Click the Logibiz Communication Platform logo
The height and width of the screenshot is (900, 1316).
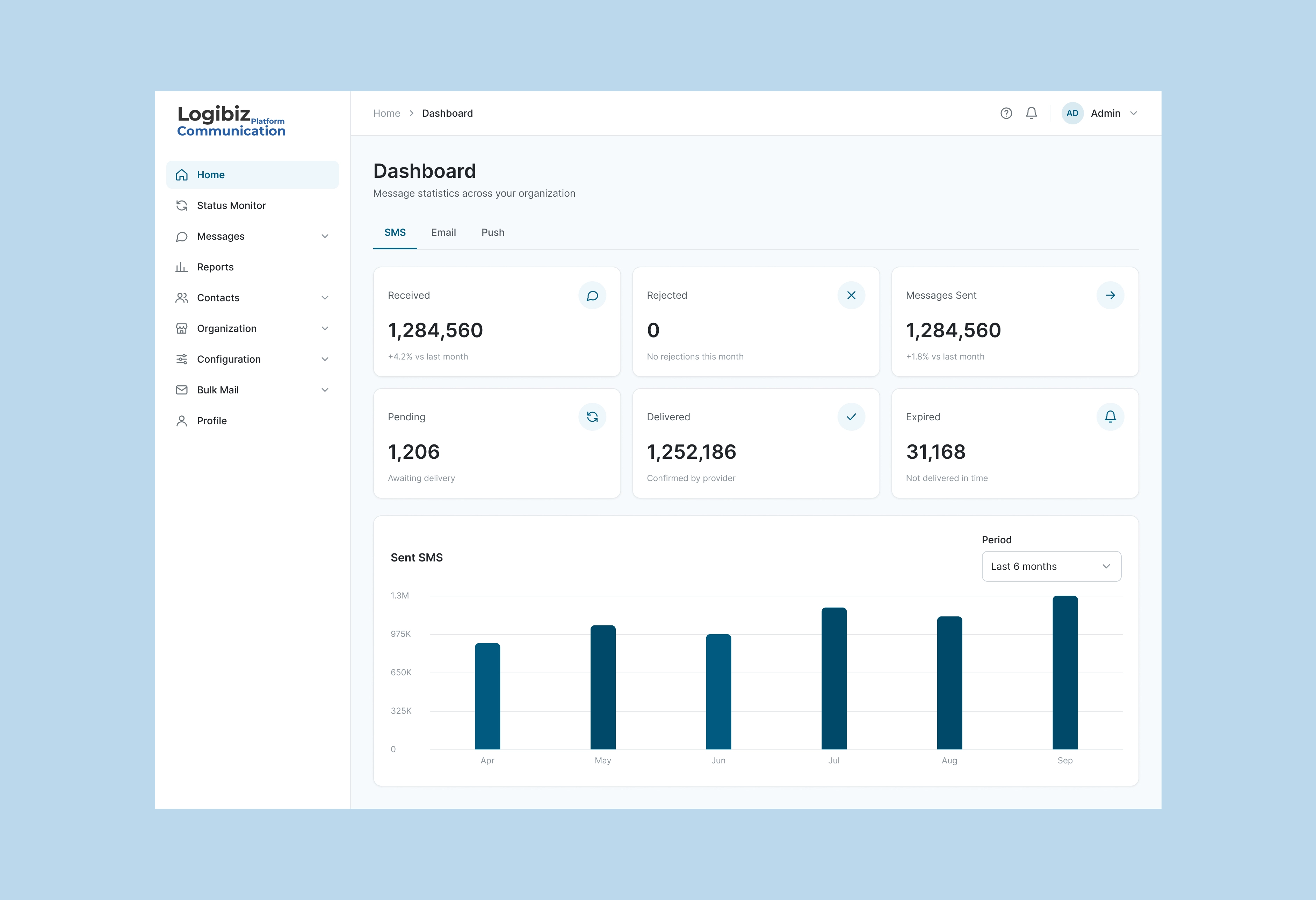click(231, 121)
